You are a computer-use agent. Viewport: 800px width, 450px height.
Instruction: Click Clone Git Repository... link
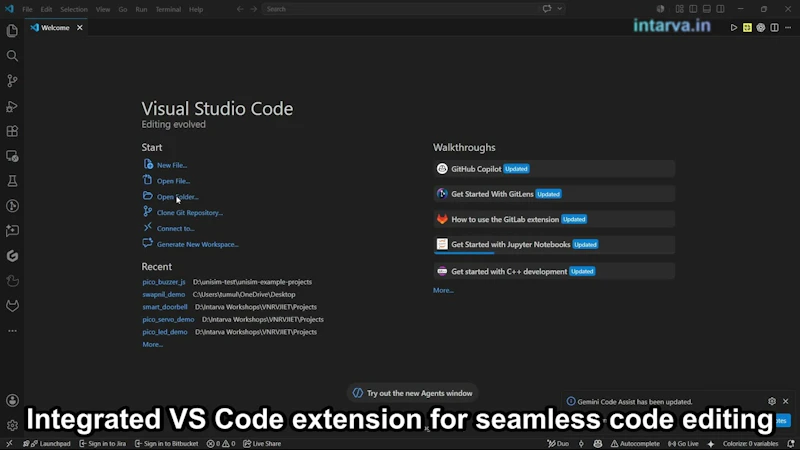click(x=190, y=213)
